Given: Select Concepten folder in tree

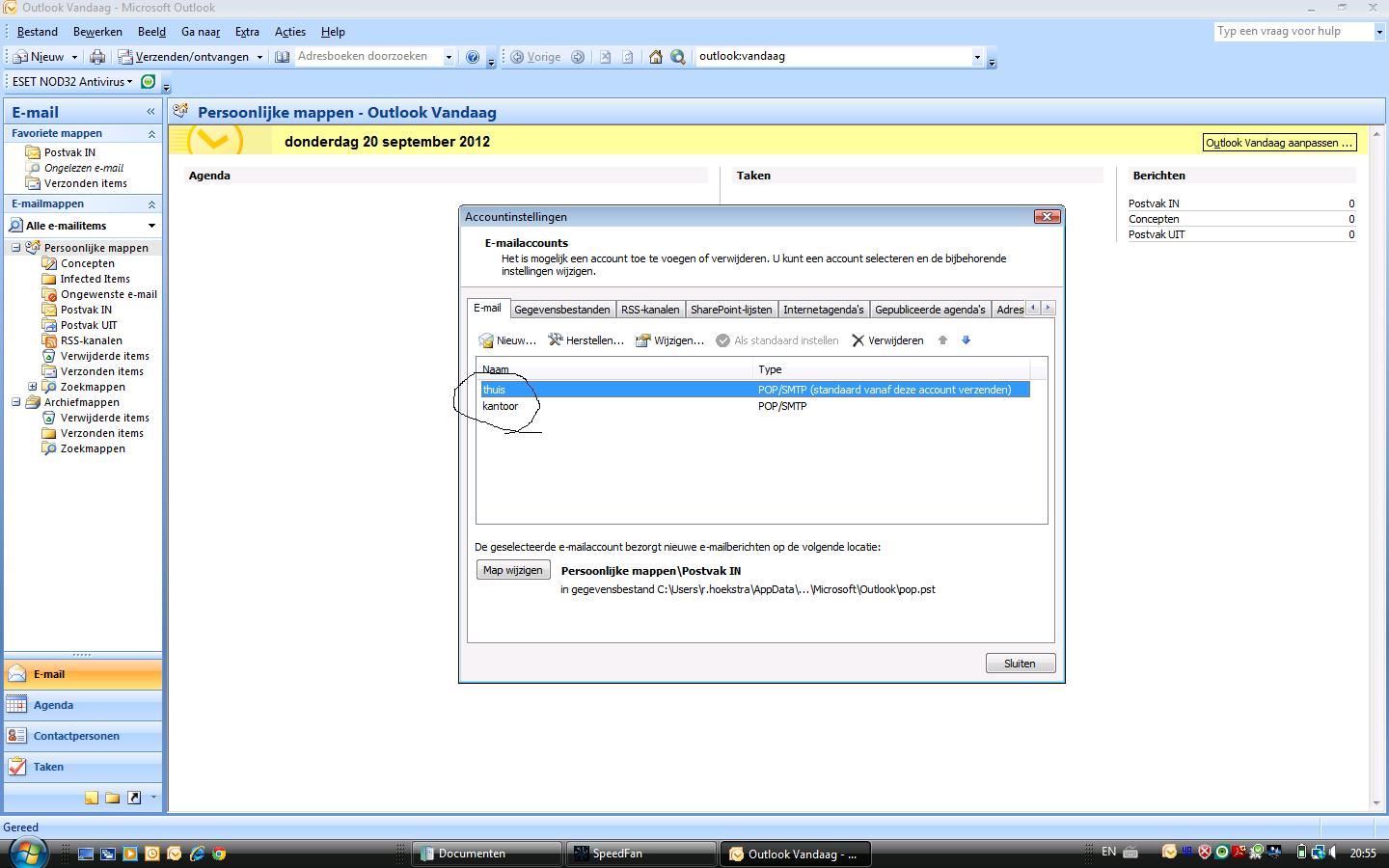Looking at the screenshot, I should tap(87, 263).
